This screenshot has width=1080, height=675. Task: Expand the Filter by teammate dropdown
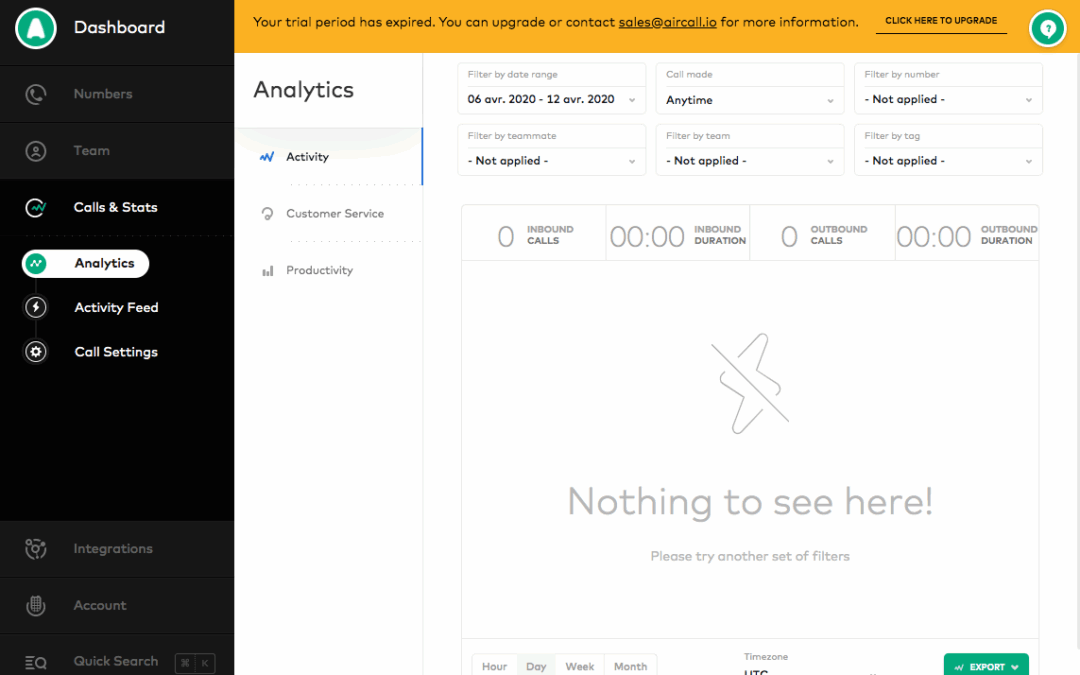[551, 160]
